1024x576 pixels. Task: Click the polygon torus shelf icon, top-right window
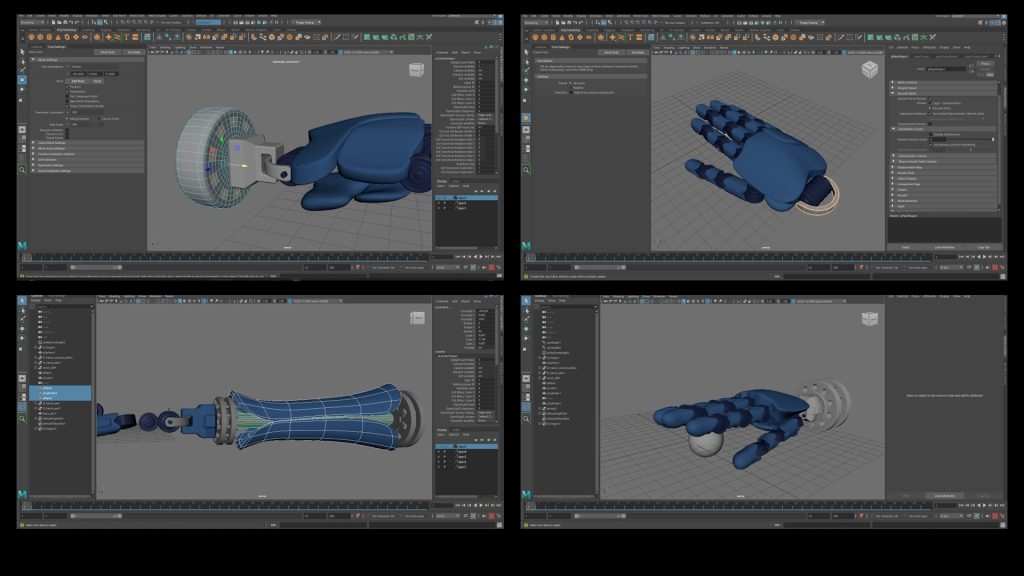click(570, 37)
